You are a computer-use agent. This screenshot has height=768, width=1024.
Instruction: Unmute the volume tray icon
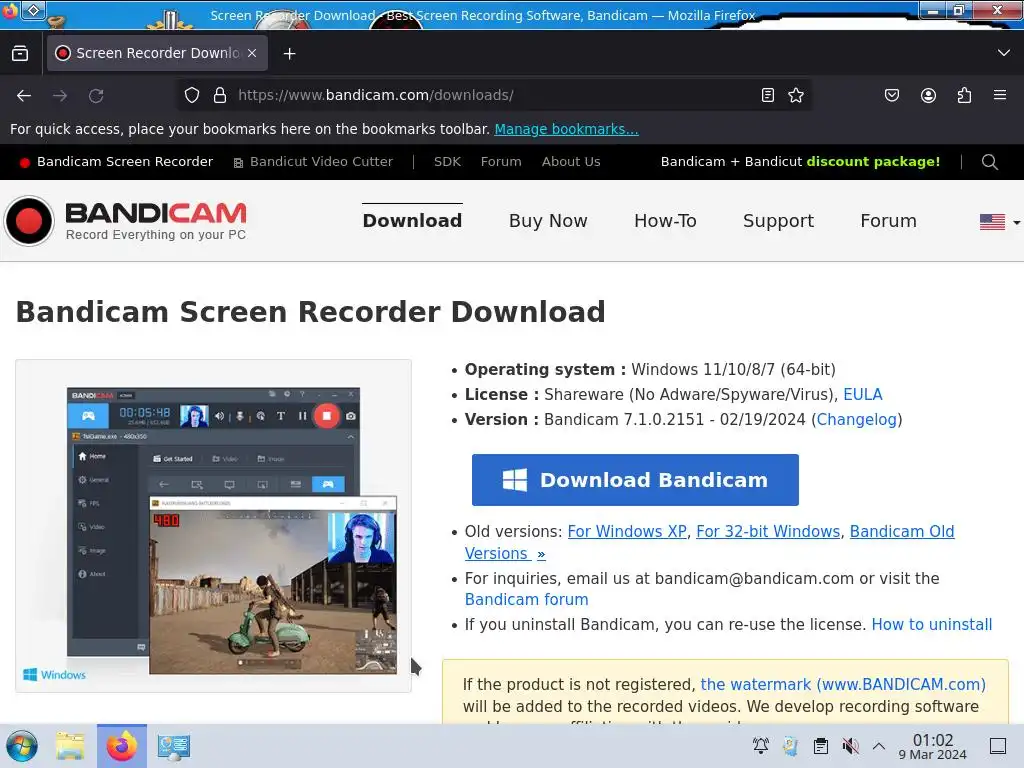click(x=850, y=746)
